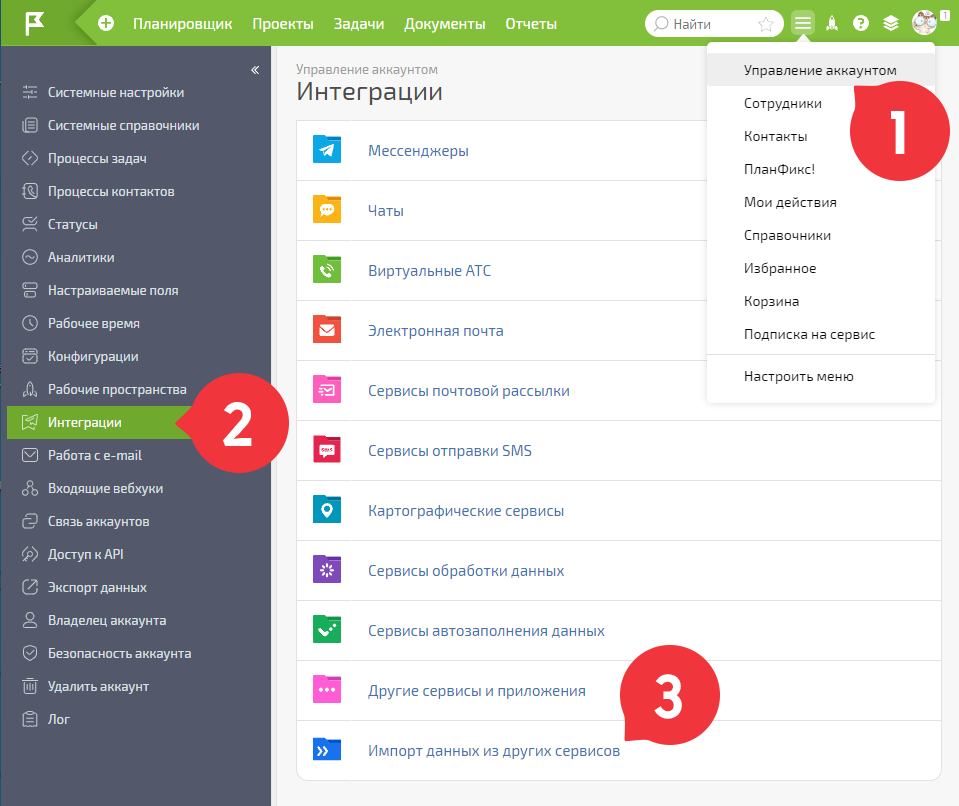Open the help question mark icon

tap(861, 23)
